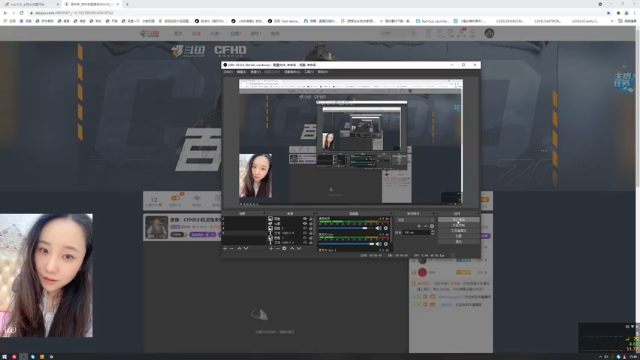Viewport: 640px width, 360px height.
Task: Open the 文件 File menu in OBS
Action: [228, 72]
